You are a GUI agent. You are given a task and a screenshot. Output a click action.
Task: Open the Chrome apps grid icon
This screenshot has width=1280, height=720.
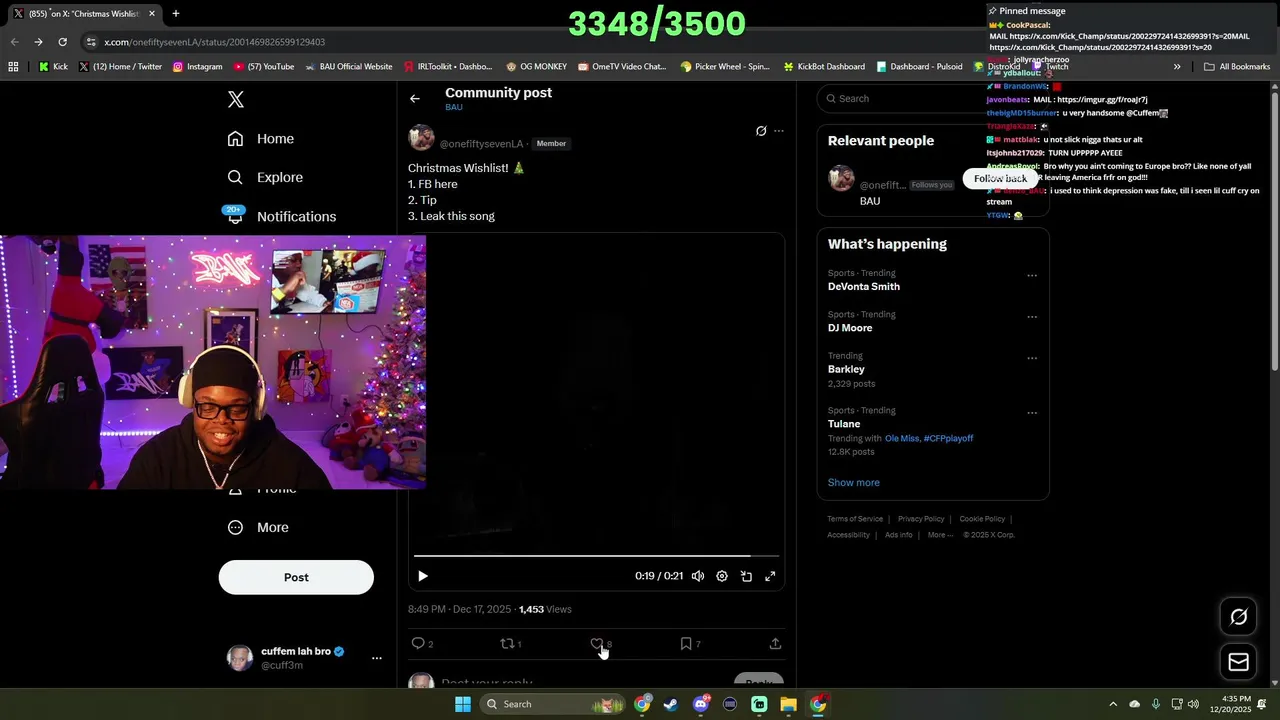(13, 67)
